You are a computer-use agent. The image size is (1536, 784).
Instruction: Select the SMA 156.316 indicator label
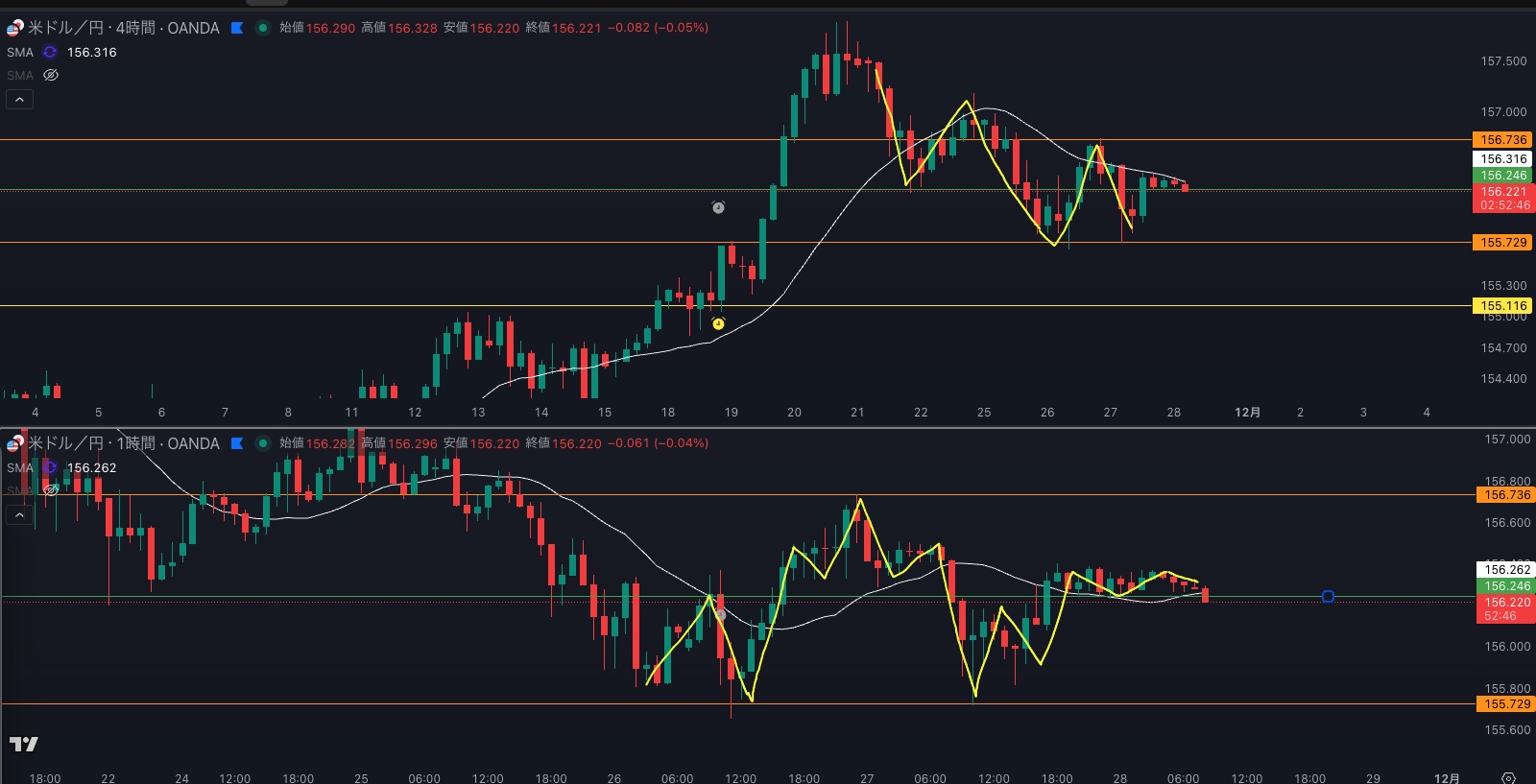pos(91,53)
